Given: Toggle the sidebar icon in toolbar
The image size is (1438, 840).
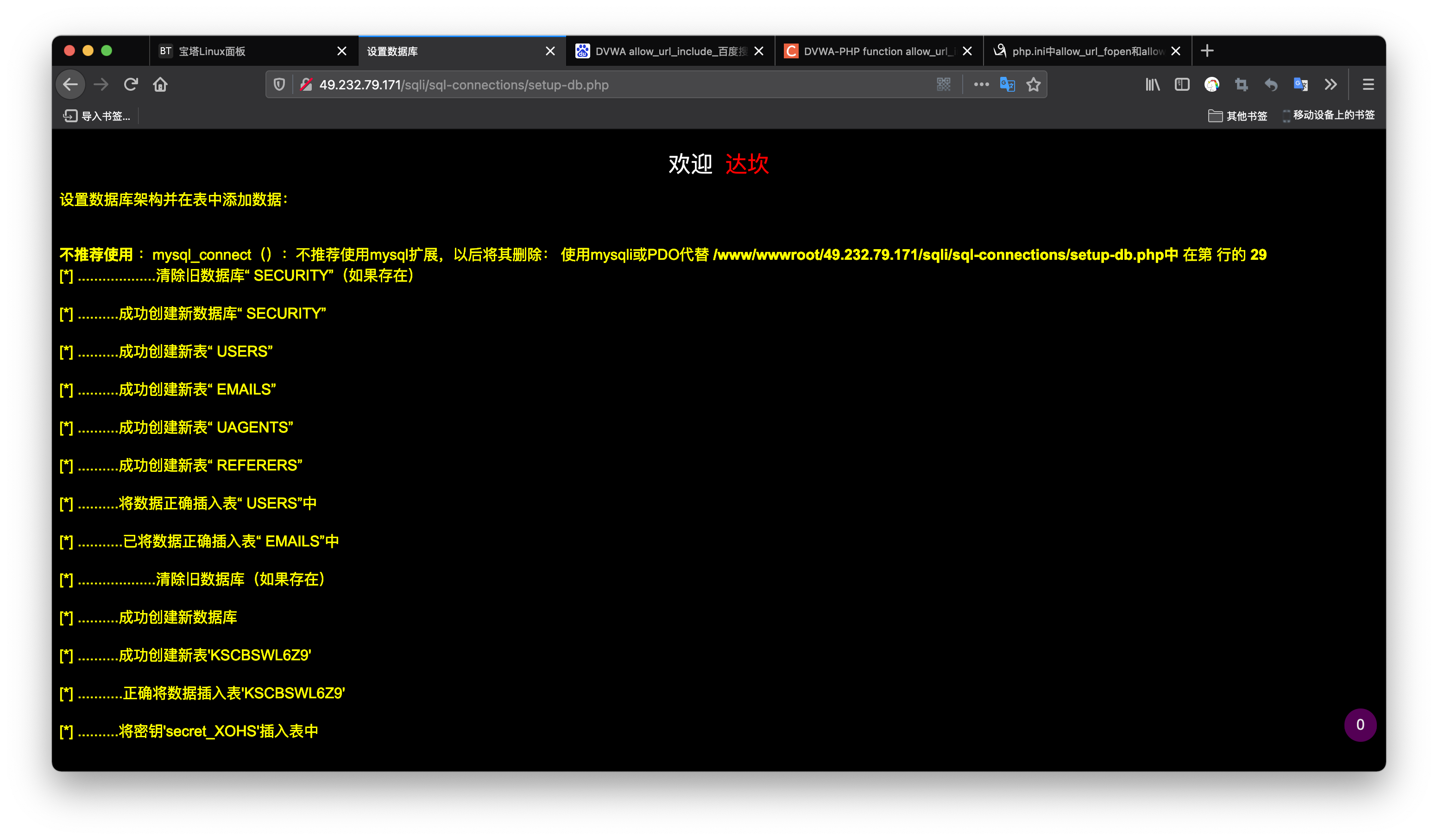Looking at the screenshot, I should (x=1182, y=84).
